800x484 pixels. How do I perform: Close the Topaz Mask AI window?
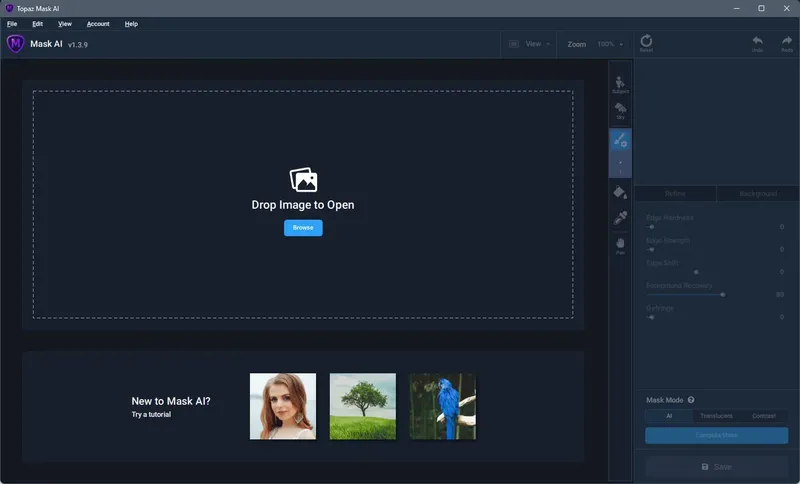pos(786,8)
